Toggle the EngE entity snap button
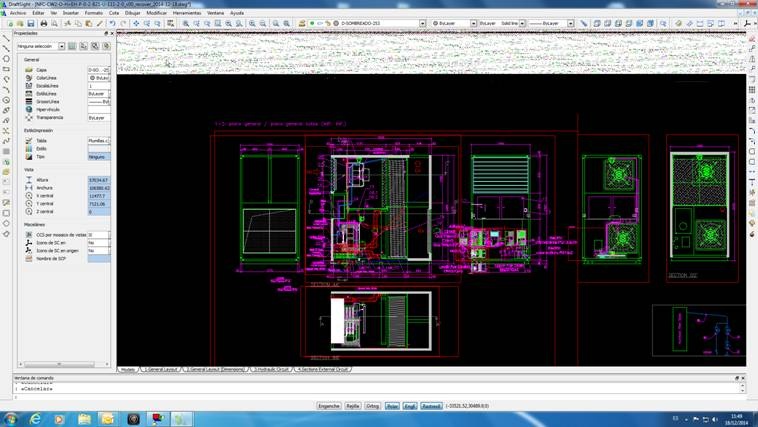 [x=409, y=406]
